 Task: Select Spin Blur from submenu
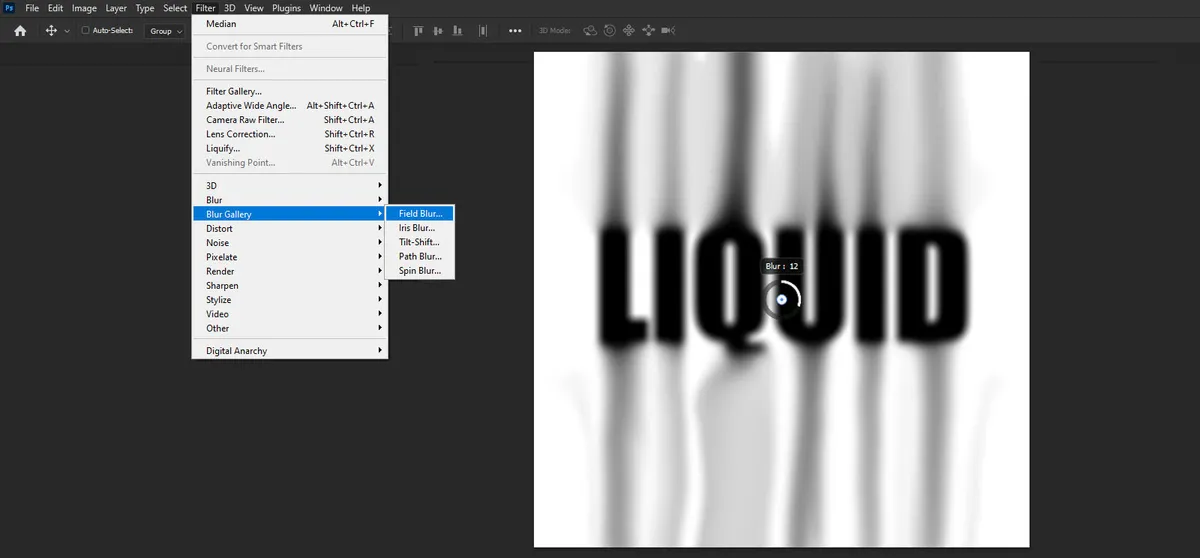pyautogui.click(x=420, y=270)
